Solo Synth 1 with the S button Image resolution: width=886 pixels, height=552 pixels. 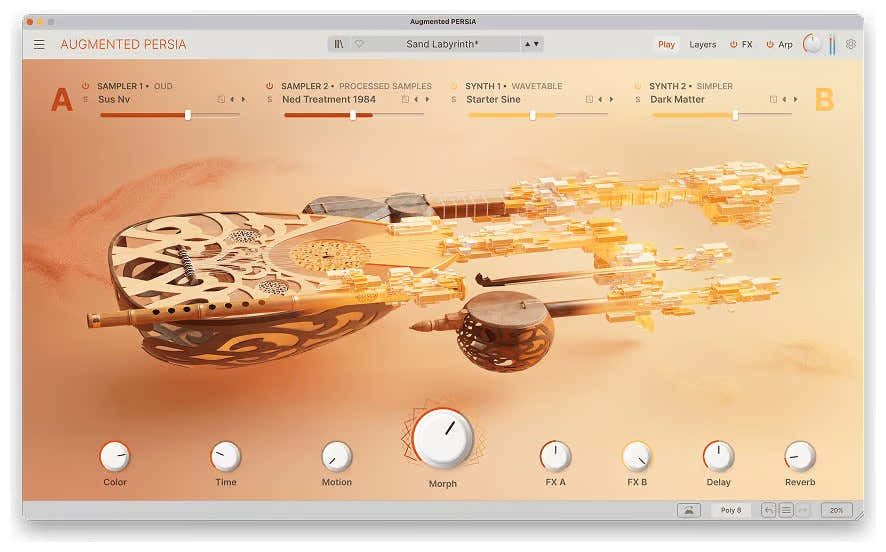(453, 99)
